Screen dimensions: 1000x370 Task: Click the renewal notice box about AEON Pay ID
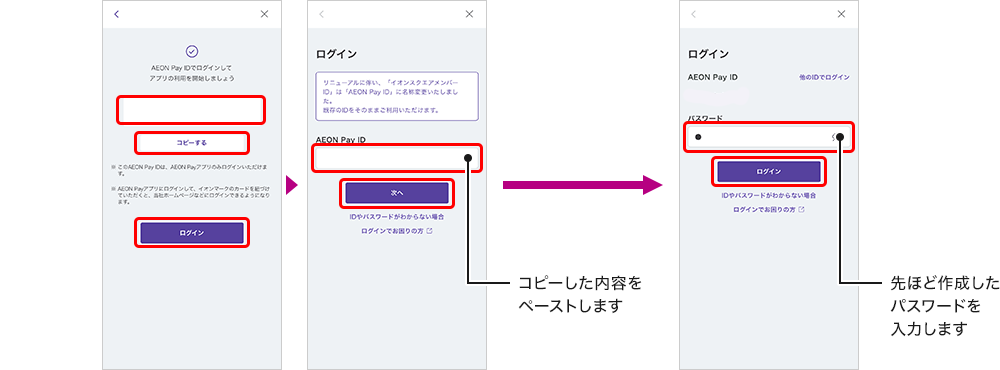[397, 96]
